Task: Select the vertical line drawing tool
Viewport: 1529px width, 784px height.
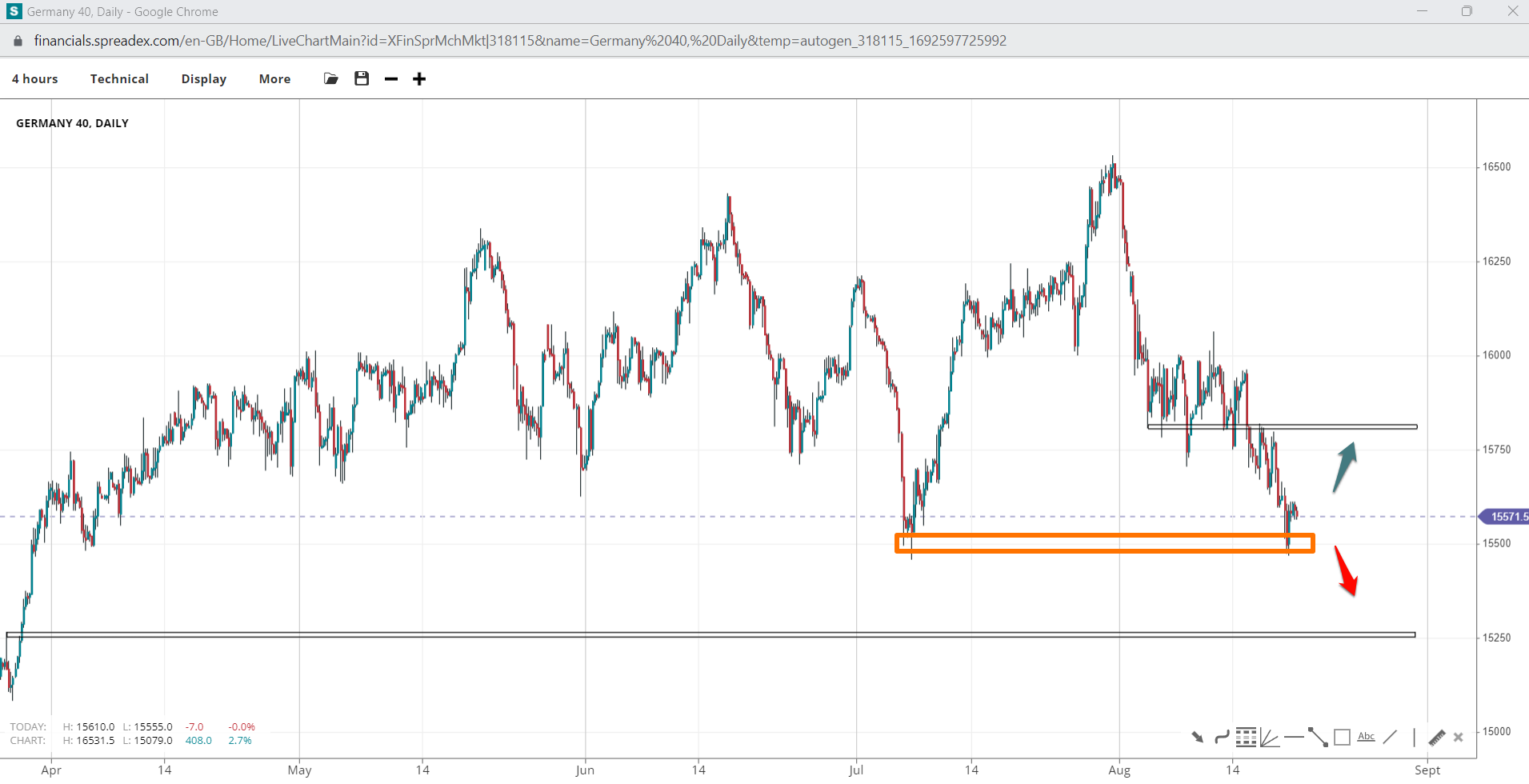Action: click(x=1414, y=737)
